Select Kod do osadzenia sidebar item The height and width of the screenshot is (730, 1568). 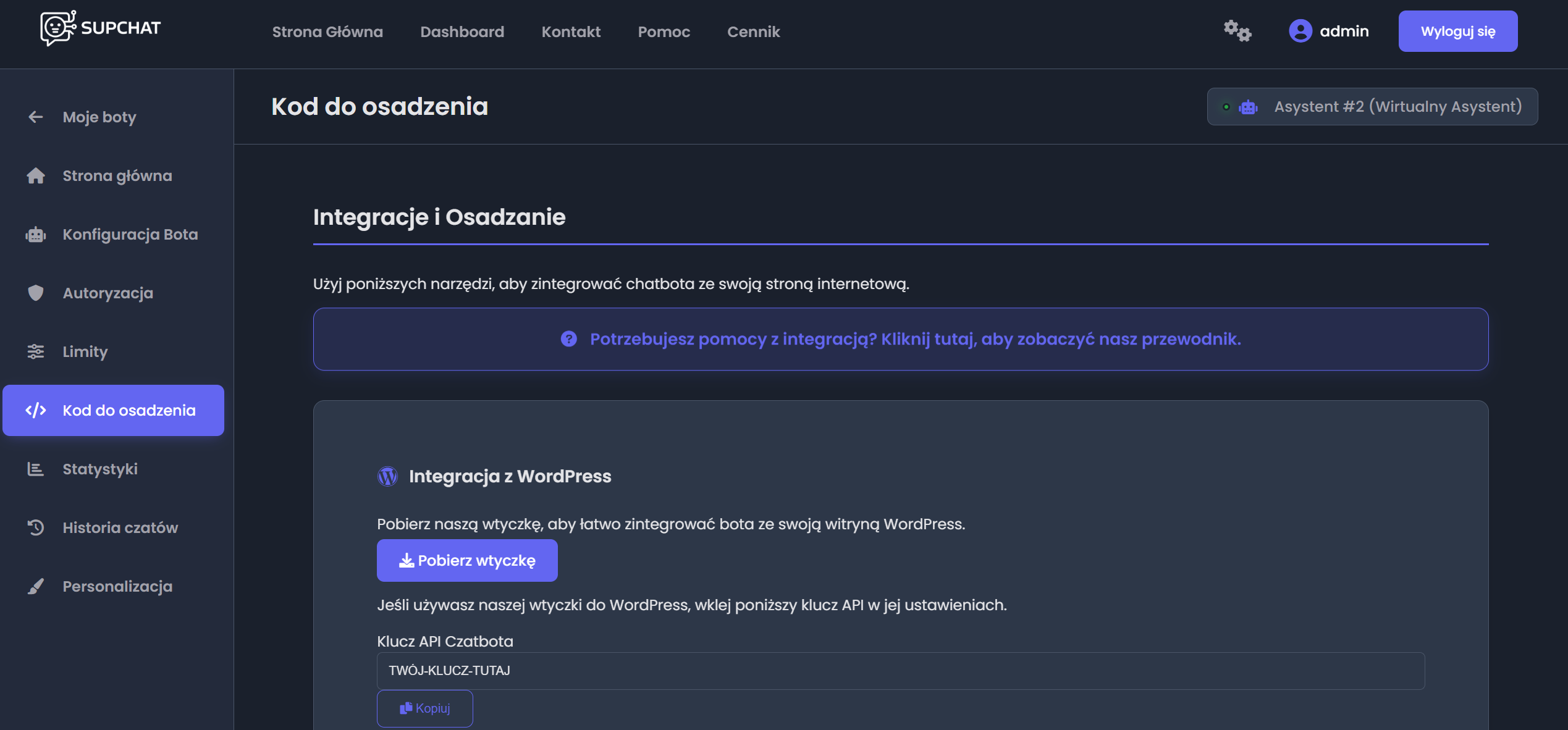(x=113, y=410)
